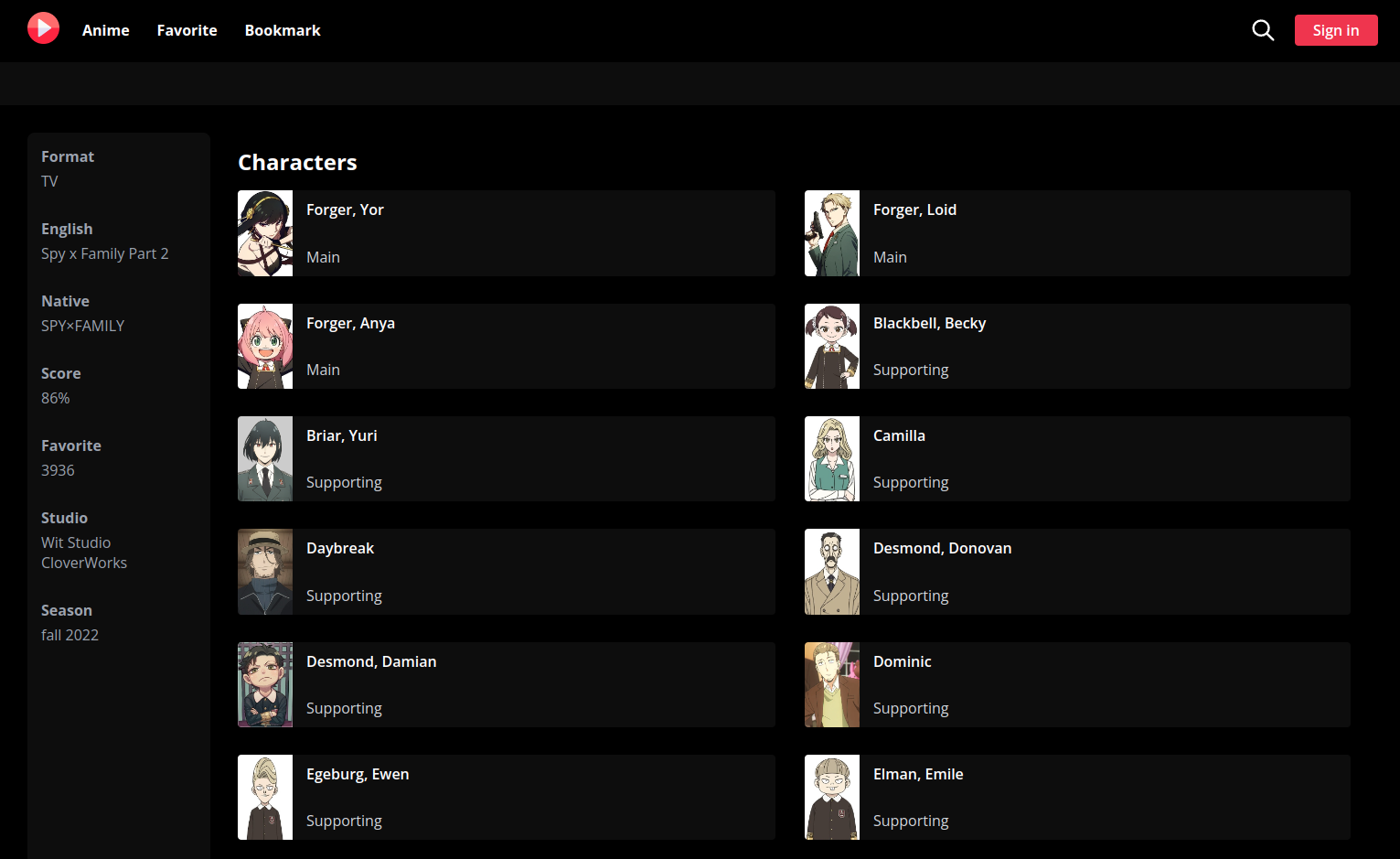Click the 'Season' sidebar label
The width and height of the screenshot is (1400, 859).
67,610
